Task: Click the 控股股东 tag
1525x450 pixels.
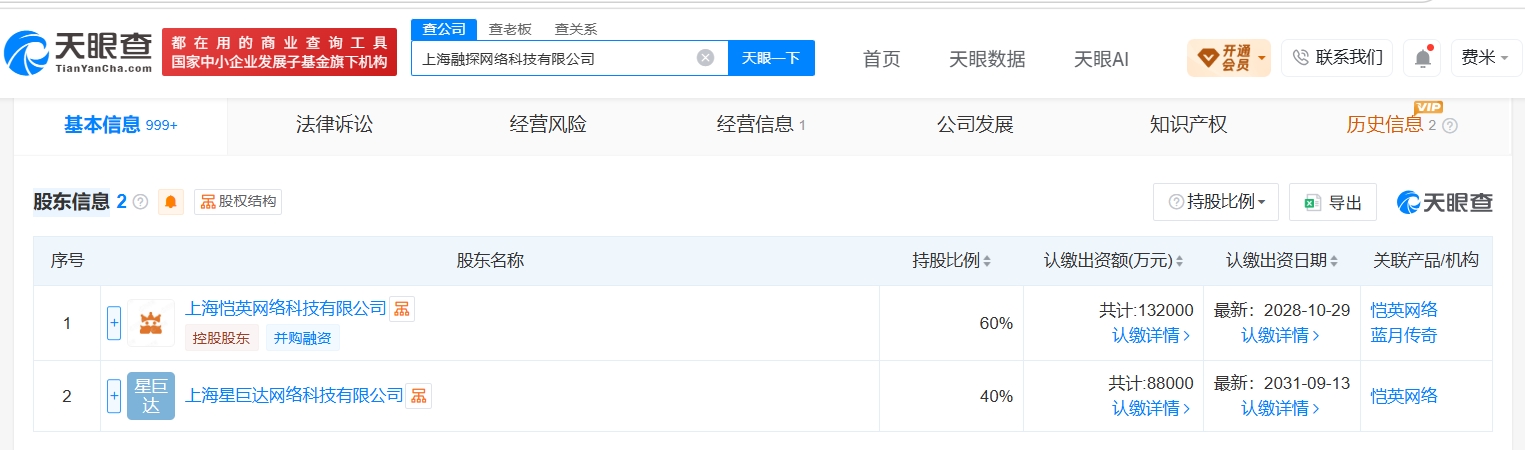Action: click(222, 338)
